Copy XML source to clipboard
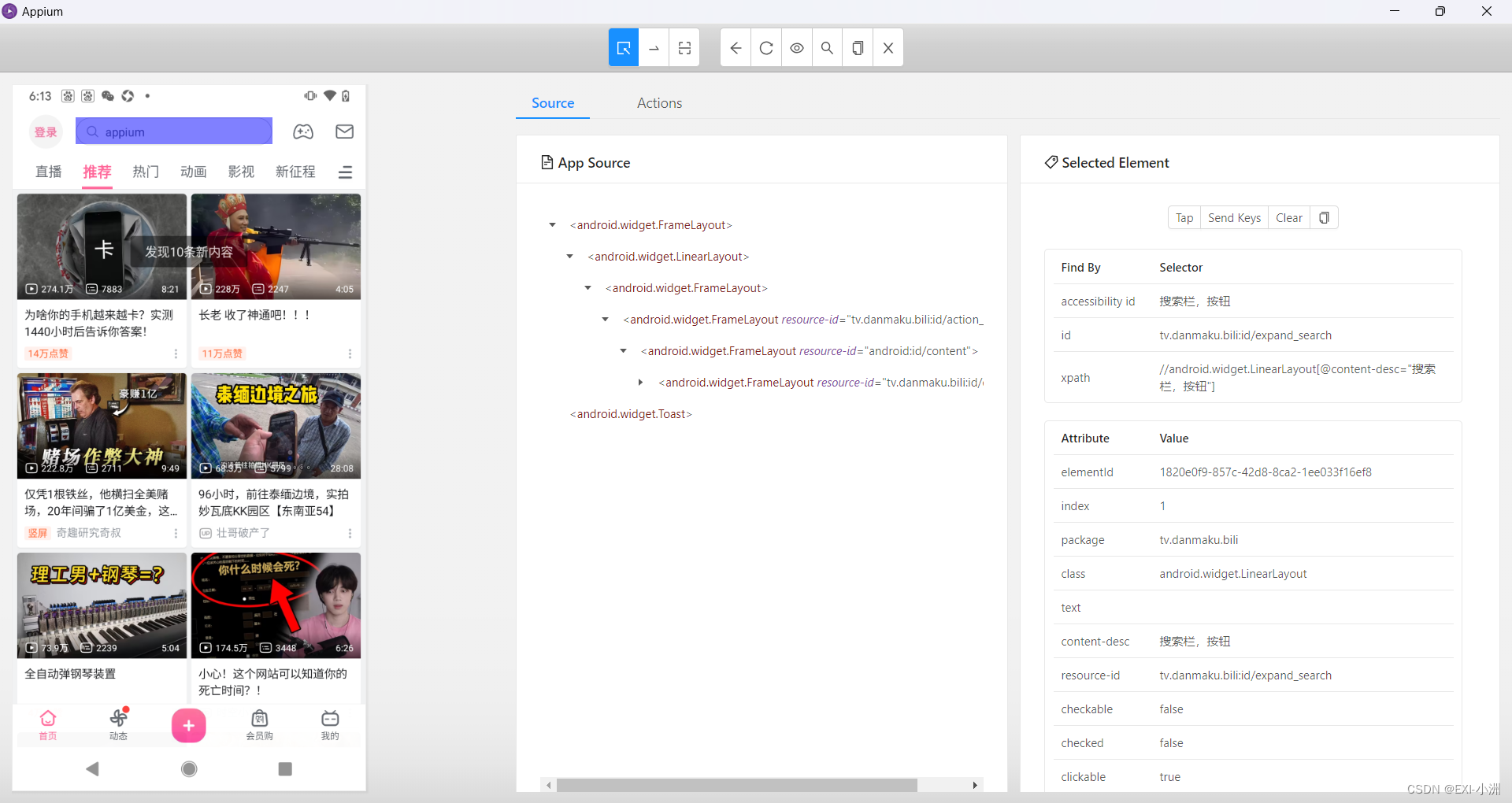1512x803 pixels. click(858, 48)
